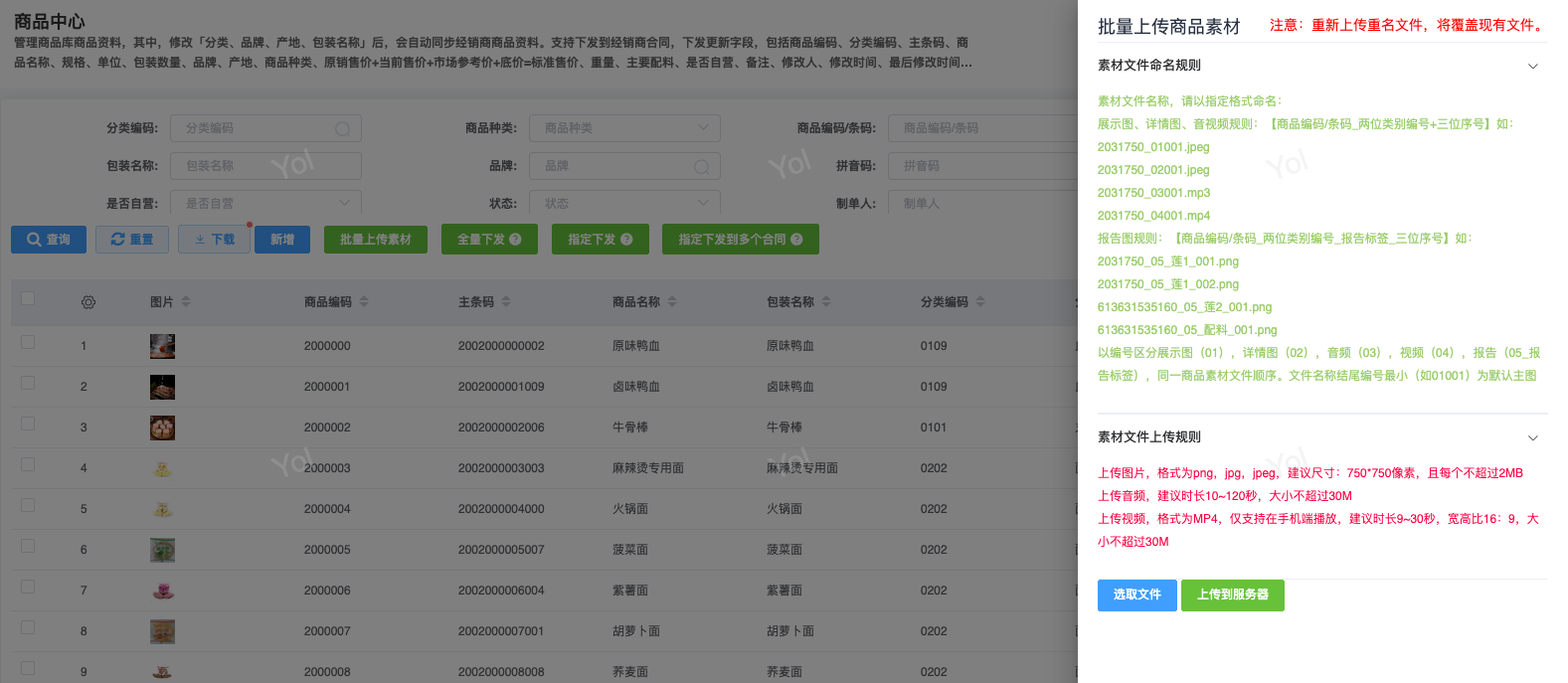Click the 批量上传商品素材 panel title

coord(1169,27)
